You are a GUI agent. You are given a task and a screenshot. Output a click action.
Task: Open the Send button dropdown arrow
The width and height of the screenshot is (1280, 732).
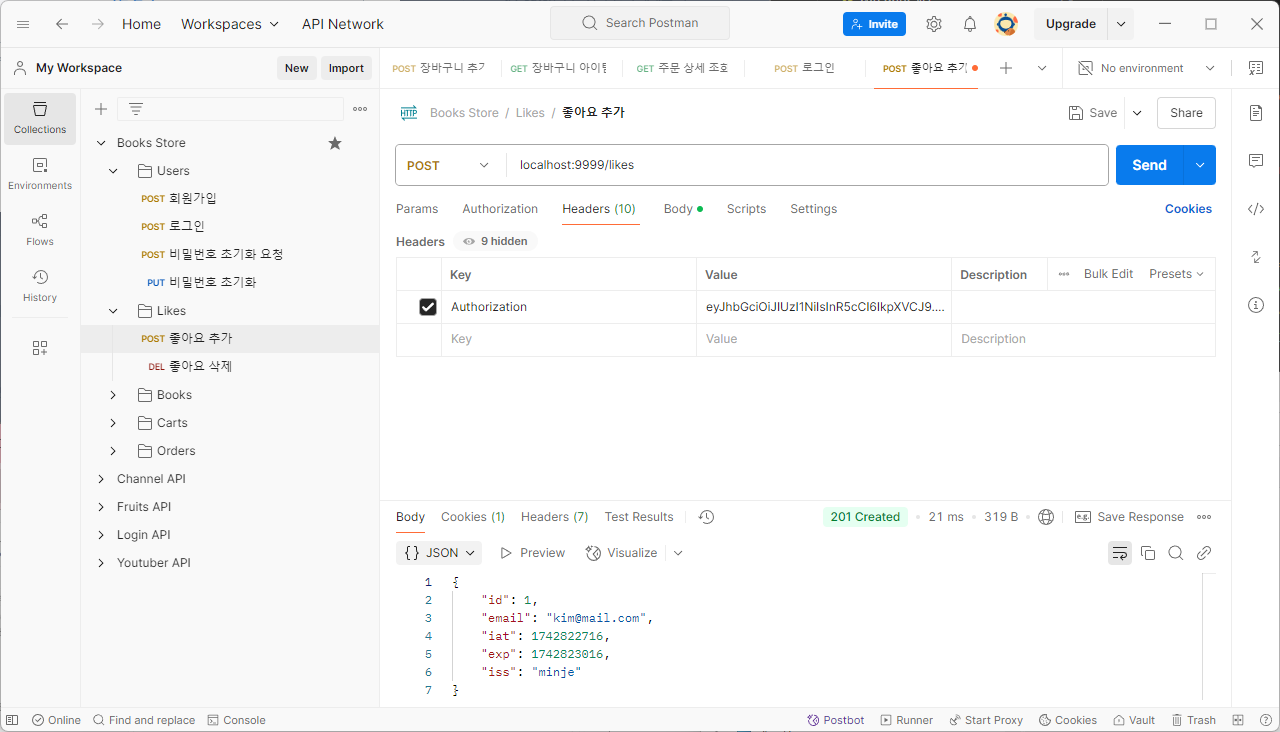[1200, 165]
